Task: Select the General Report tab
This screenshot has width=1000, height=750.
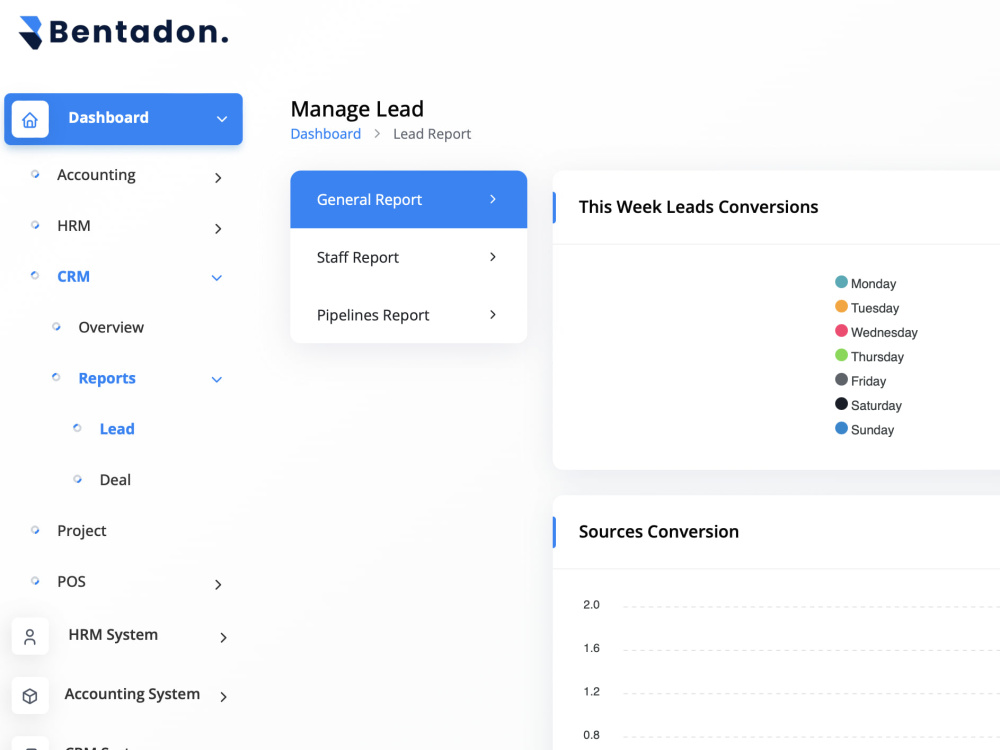Action: point(409,200)
